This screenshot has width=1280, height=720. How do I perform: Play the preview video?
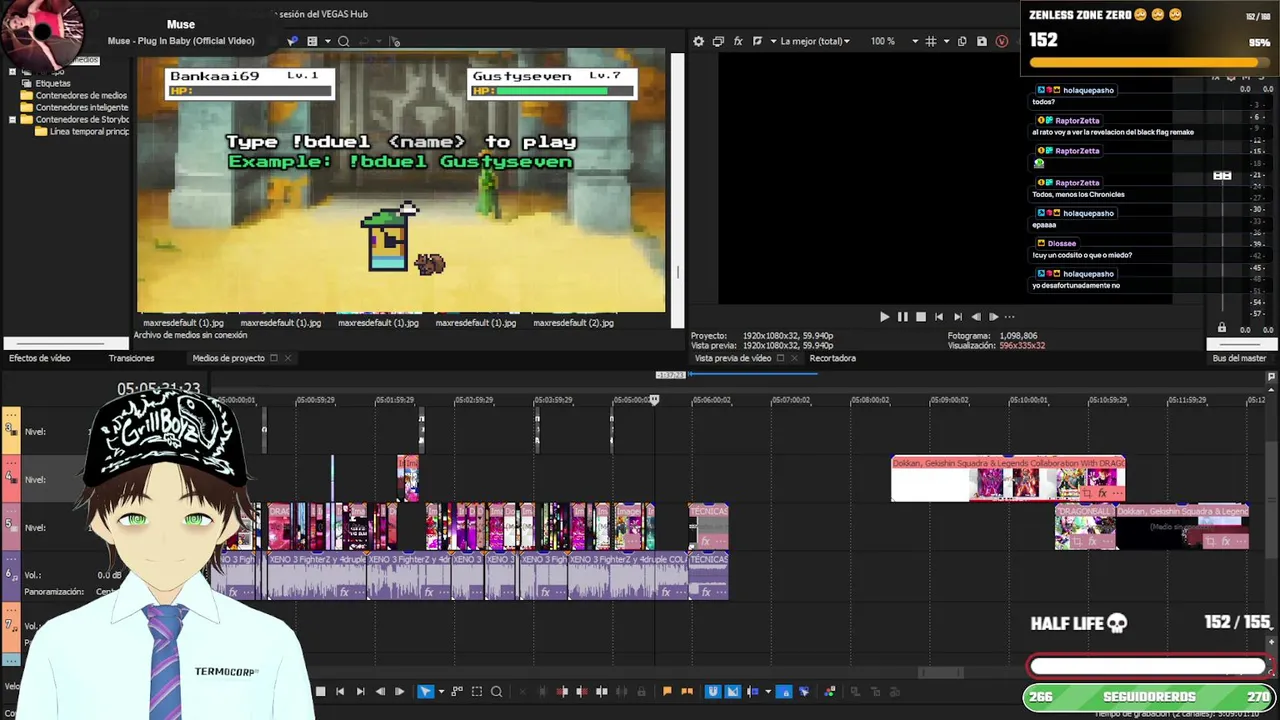(884, 317)
